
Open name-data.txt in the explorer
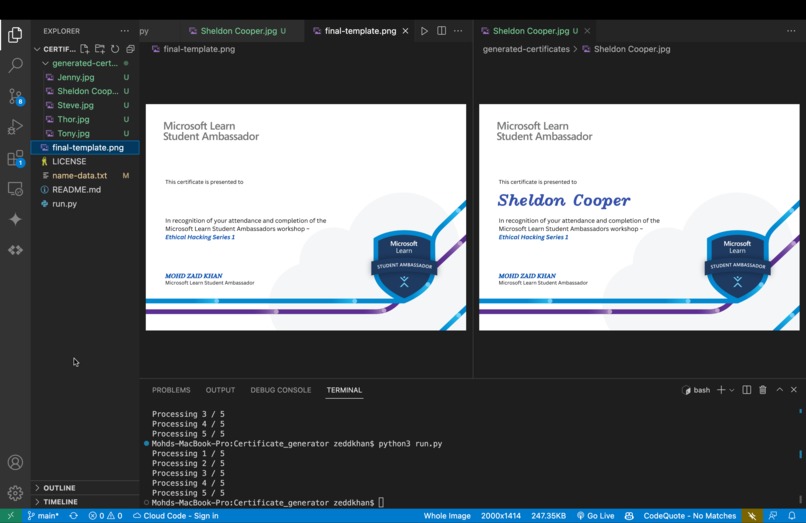pos(85,175)
